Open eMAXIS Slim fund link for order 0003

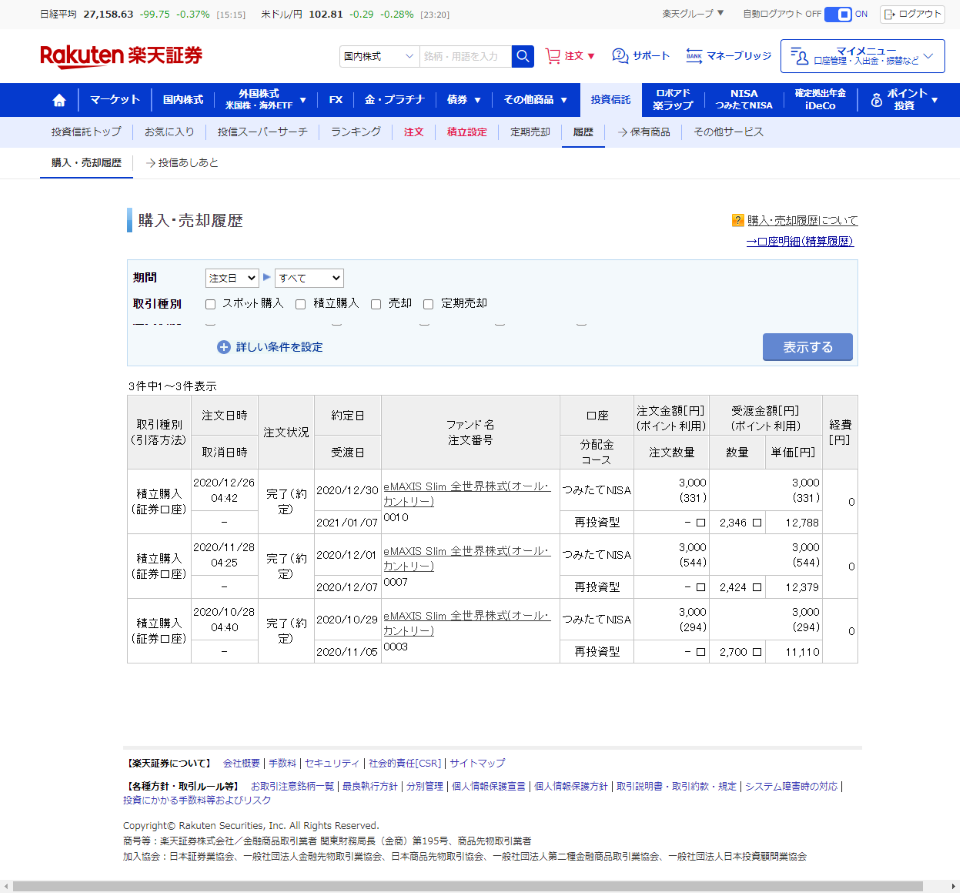pyautogui.click(x=467, y=623)
